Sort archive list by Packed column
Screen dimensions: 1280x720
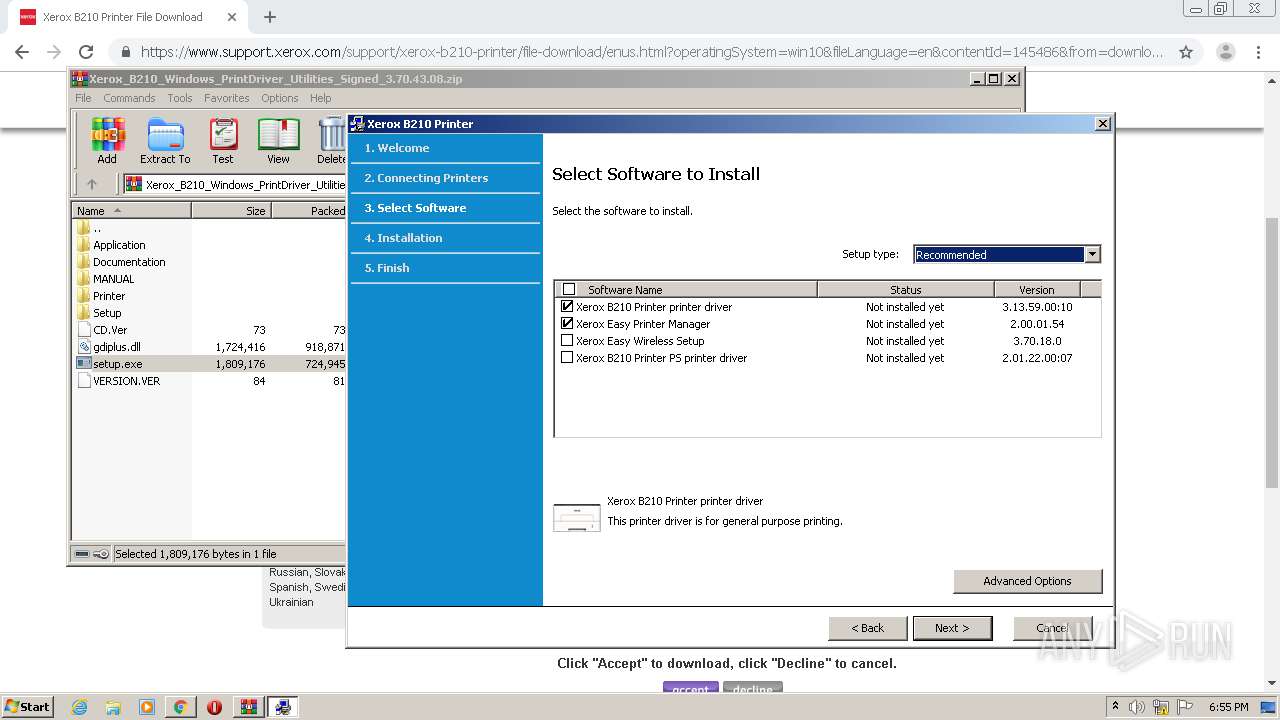309,211
